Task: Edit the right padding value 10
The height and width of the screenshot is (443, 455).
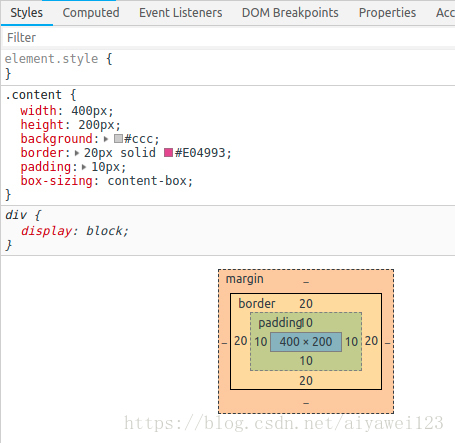Action: click(x=351, y=342)
